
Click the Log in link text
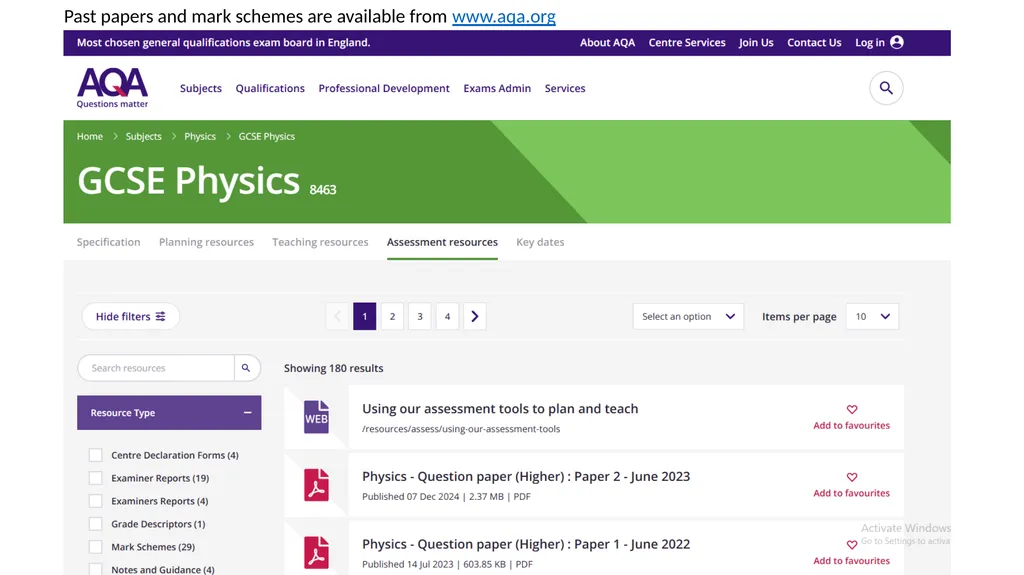(870, 42)
